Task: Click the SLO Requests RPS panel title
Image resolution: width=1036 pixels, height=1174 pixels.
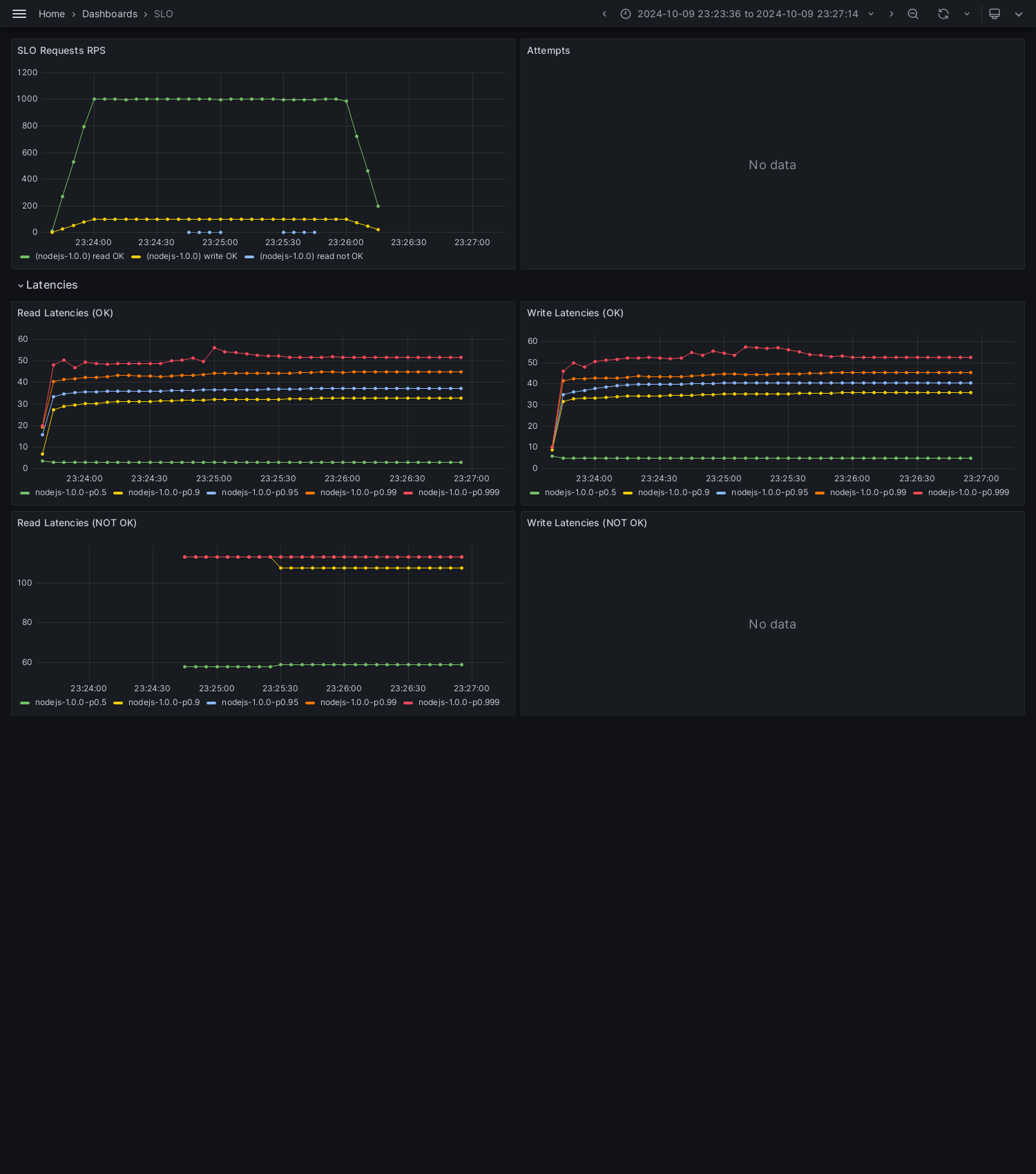Action: [61, 50]
